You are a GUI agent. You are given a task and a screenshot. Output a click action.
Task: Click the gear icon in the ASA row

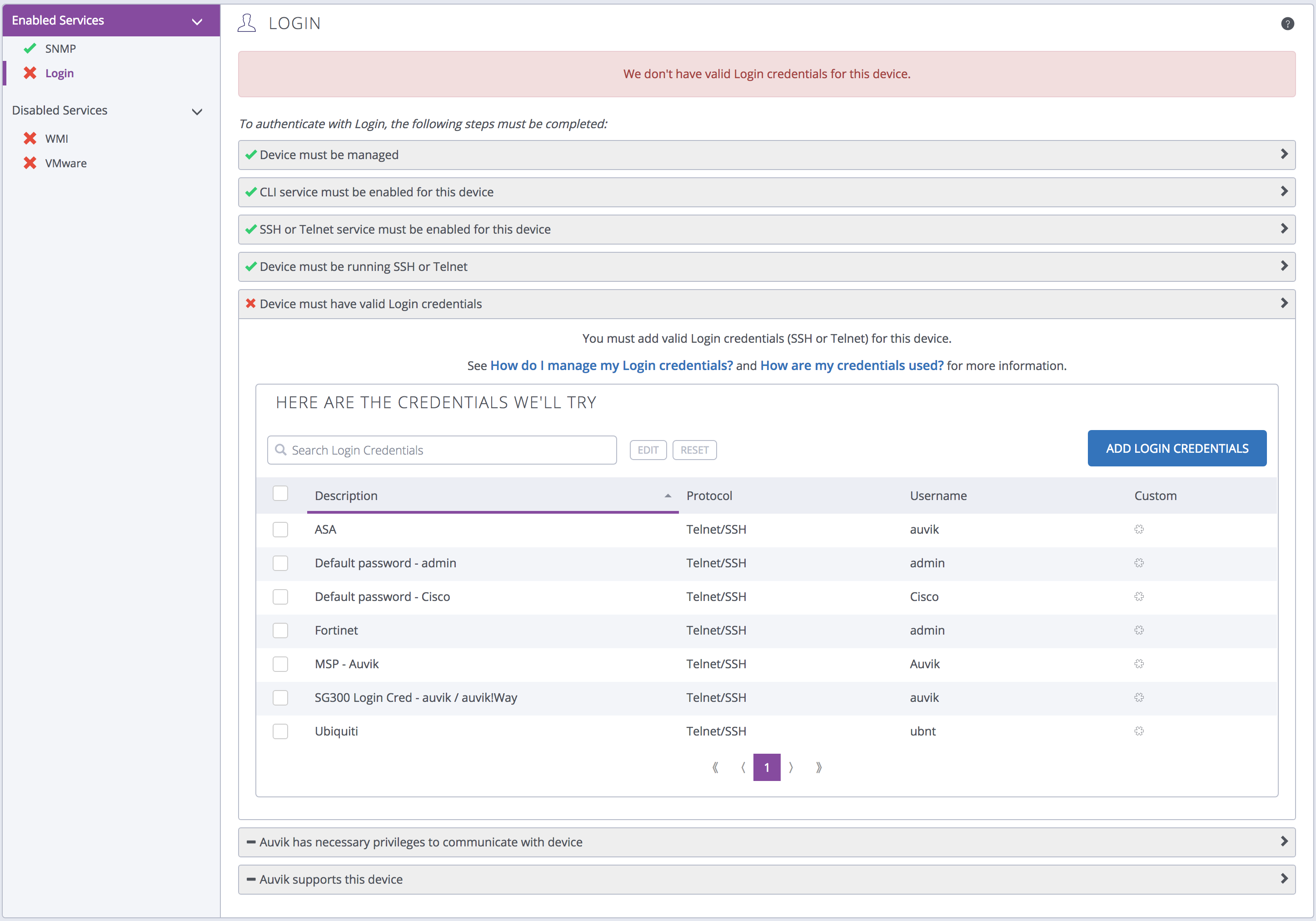point(1139,529)
